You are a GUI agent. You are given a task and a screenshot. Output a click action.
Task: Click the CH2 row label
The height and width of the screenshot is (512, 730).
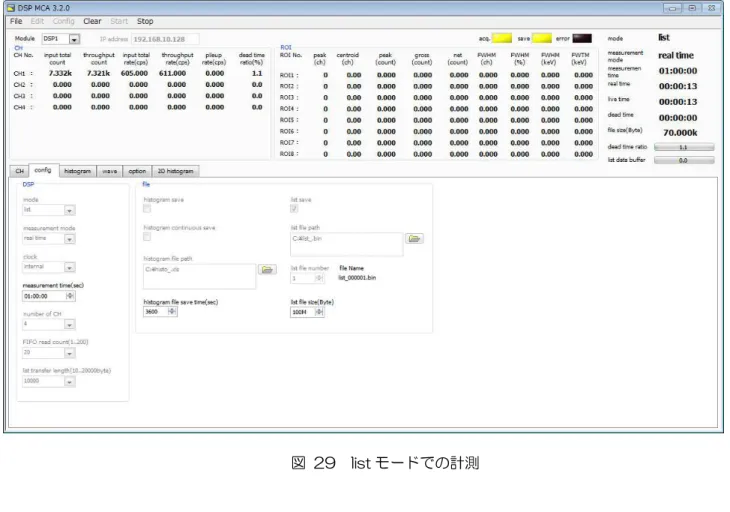click(23, 85)
